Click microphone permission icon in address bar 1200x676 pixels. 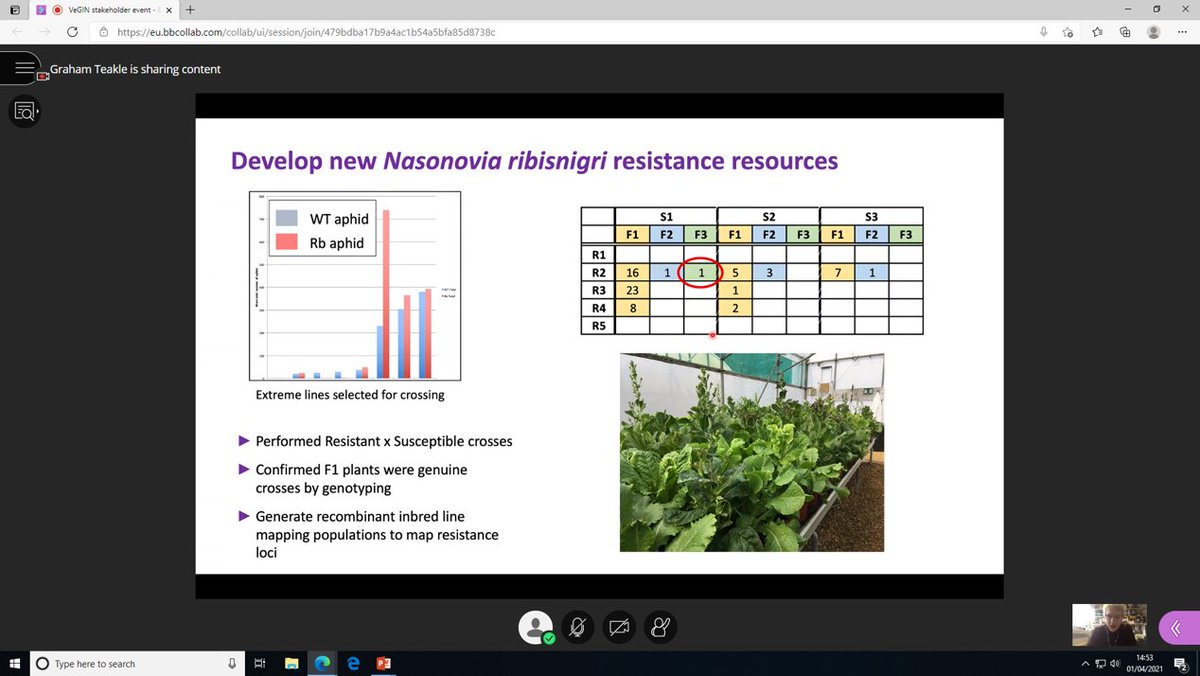(x=1044, y=32)
